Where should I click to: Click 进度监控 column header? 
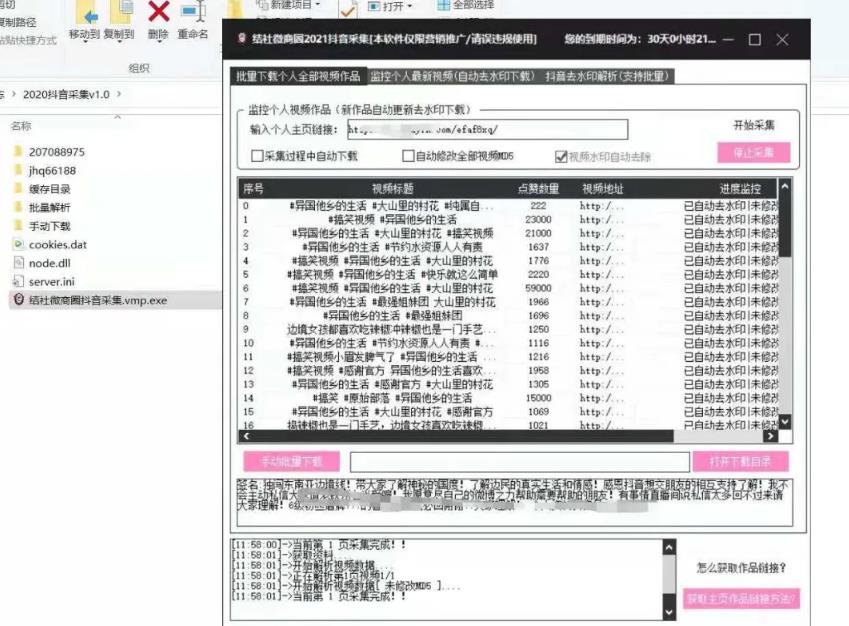point(740,188)
